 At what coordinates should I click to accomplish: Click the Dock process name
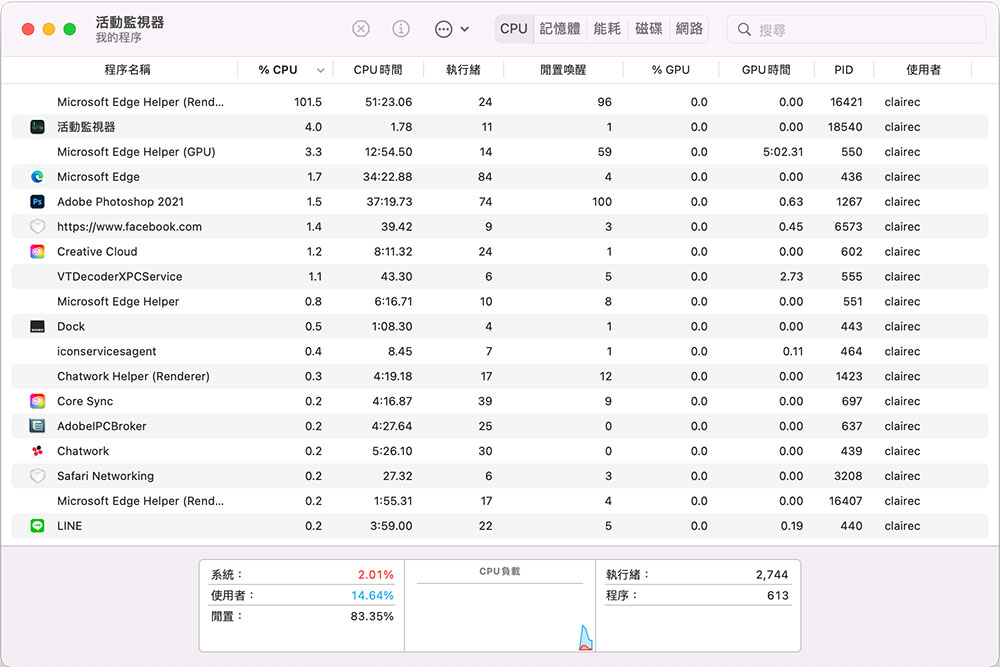click(x=71, y=326)
